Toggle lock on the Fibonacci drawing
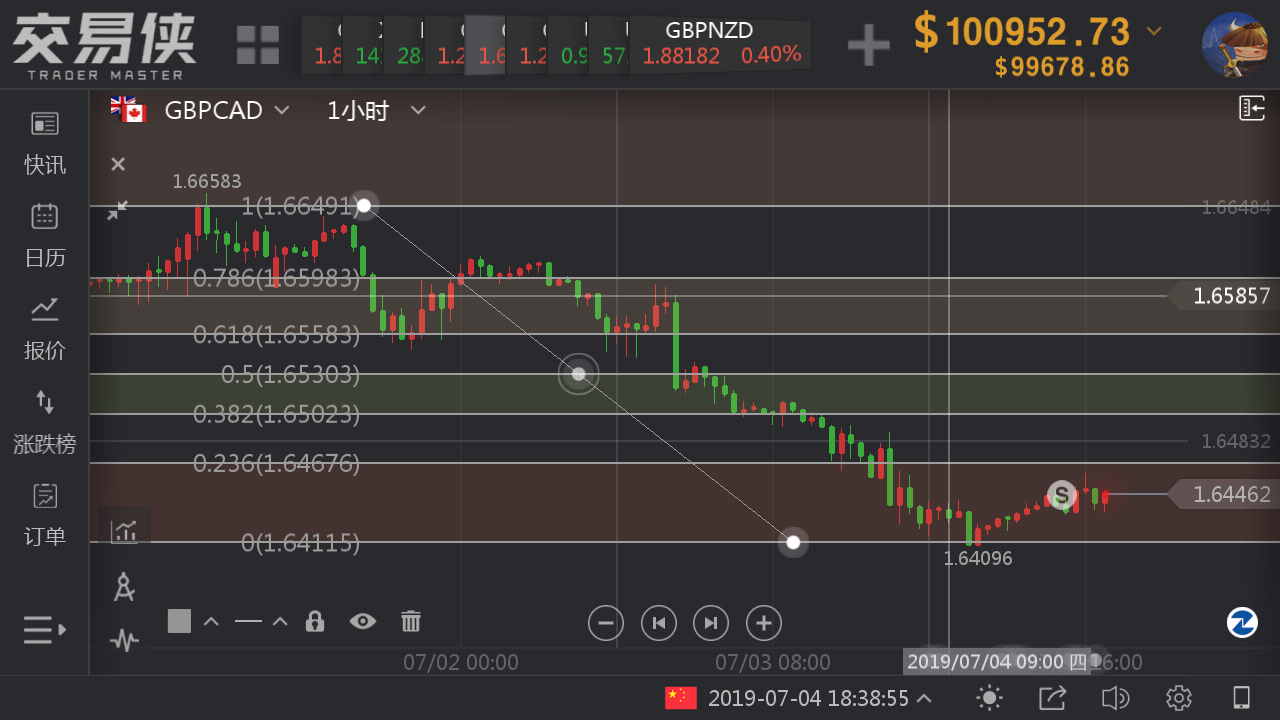The width and height of the screenshot is (1280, 720). coord(315,621)
